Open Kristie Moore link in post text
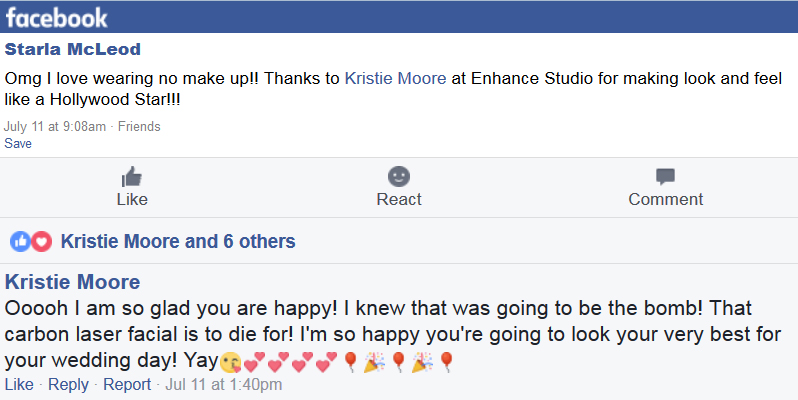The width and height of the screenshot is (798, 400). (x=395, y=78)
